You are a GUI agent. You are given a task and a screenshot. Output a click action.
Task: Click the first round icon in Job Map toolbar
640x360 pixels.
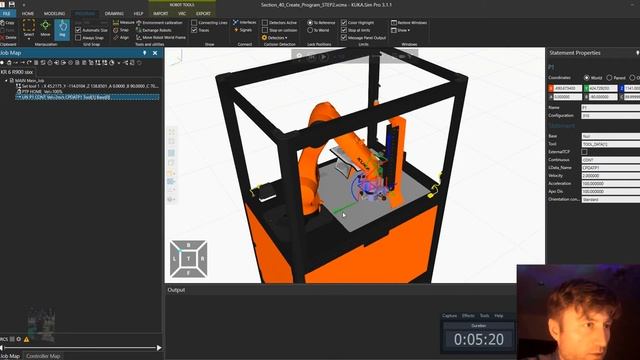click(x=2, y=63)
